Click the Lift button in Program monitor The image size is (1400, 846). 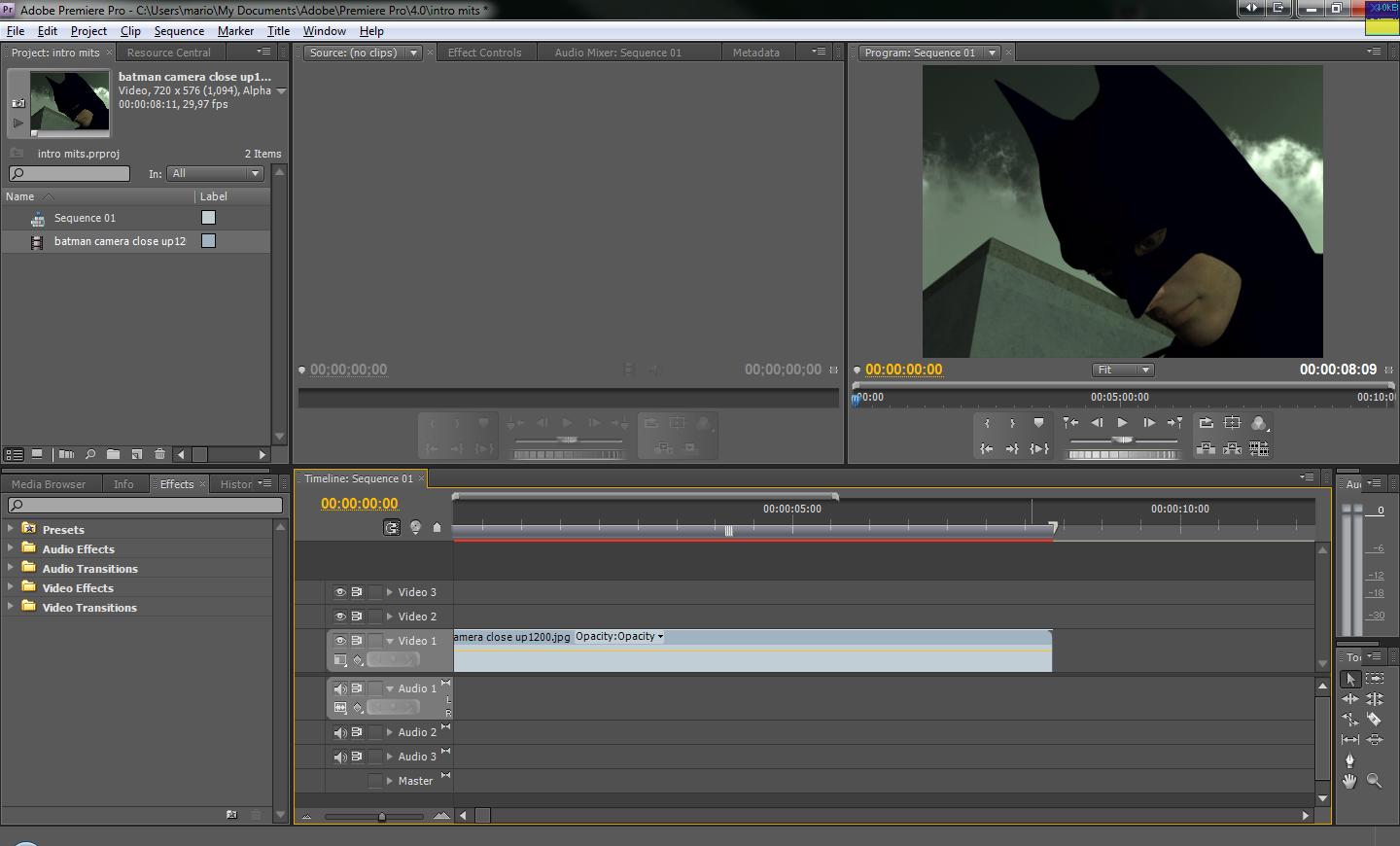pyautogui.click(x=1206, y=448)
